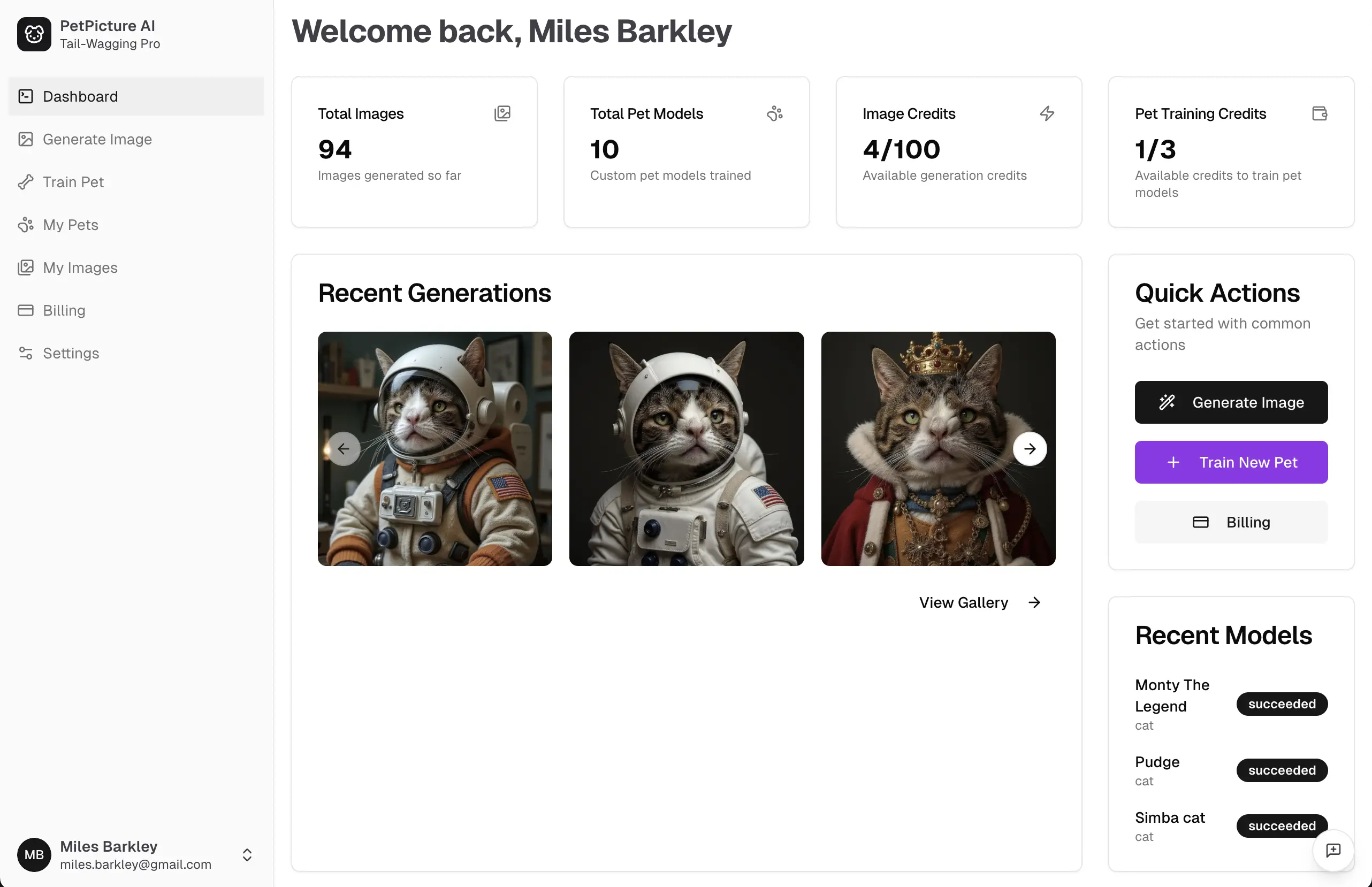The width and height of the screenshot is (1372, 887).
Task: Click the MB user avatar
Action: coord(34,855)
